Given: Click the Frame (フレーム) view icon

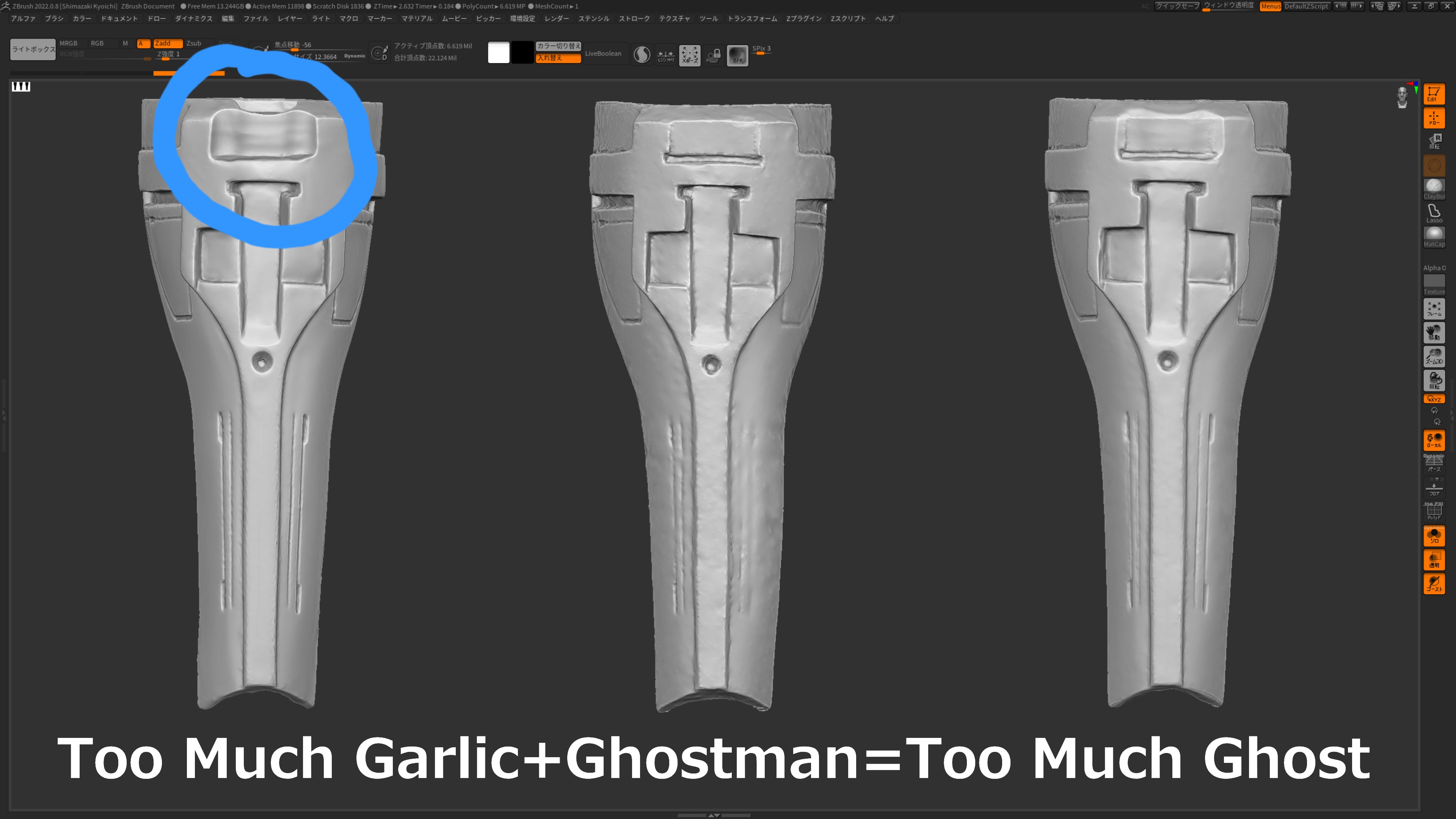Looking at the screenshot, I should click(x=1434, y=309).
